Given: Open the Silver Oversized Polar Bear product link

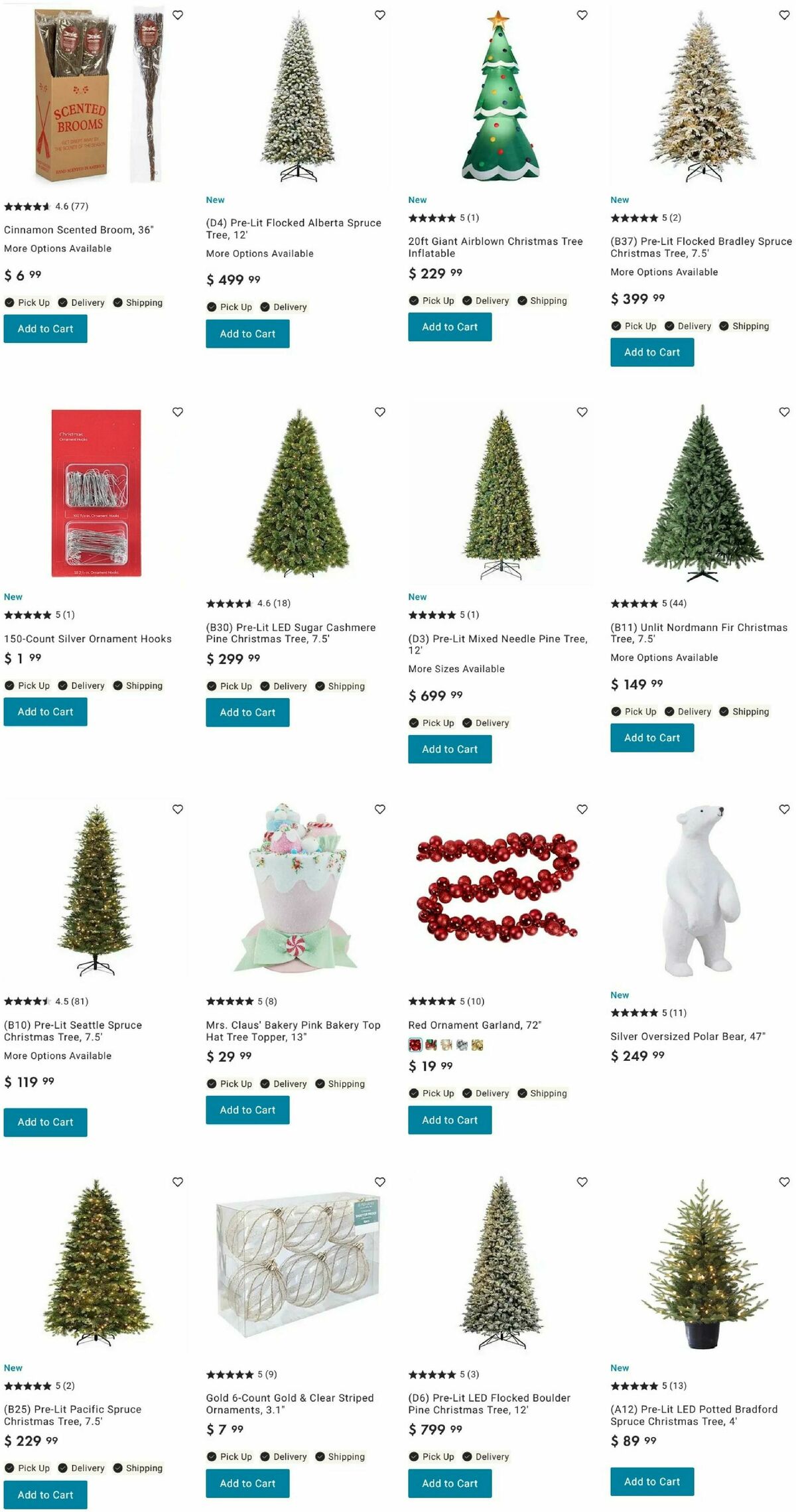Looking at the screenshot, I should click(688, 1036).
